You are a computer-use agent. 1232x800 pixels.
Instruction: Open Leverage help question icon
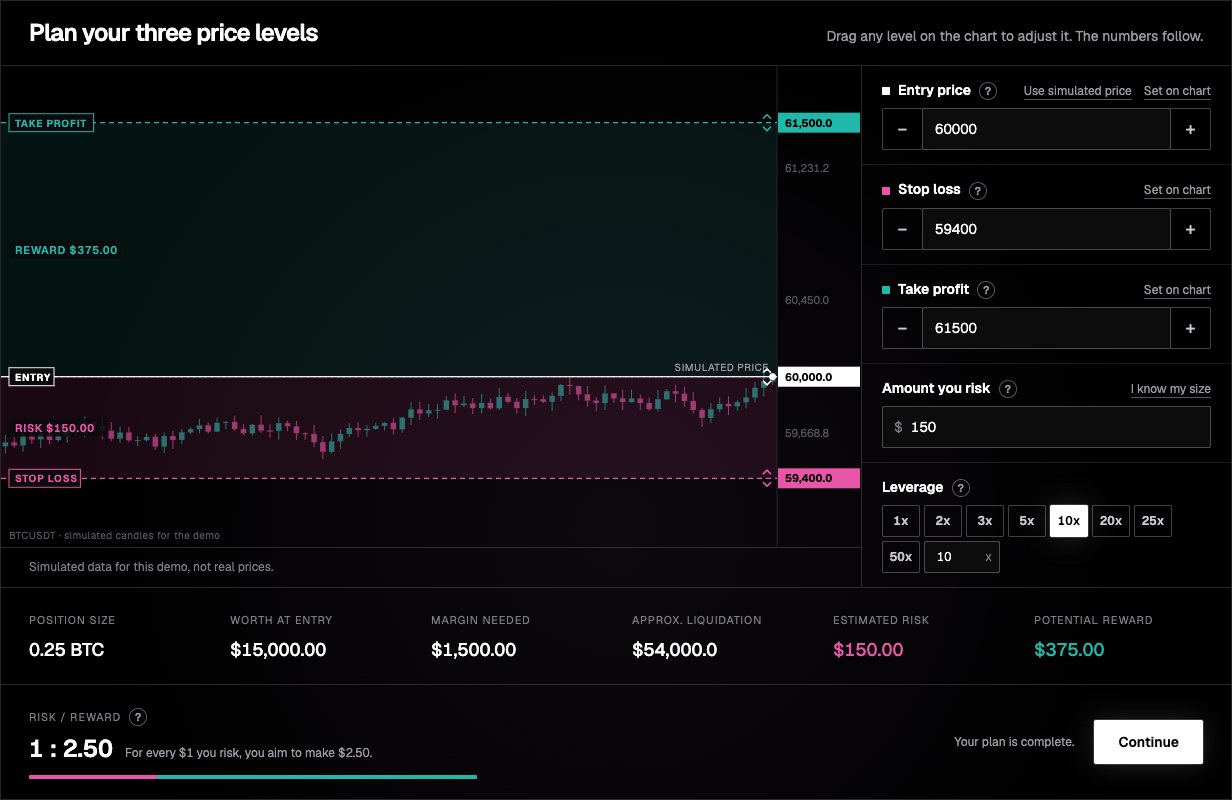(961, 488)
